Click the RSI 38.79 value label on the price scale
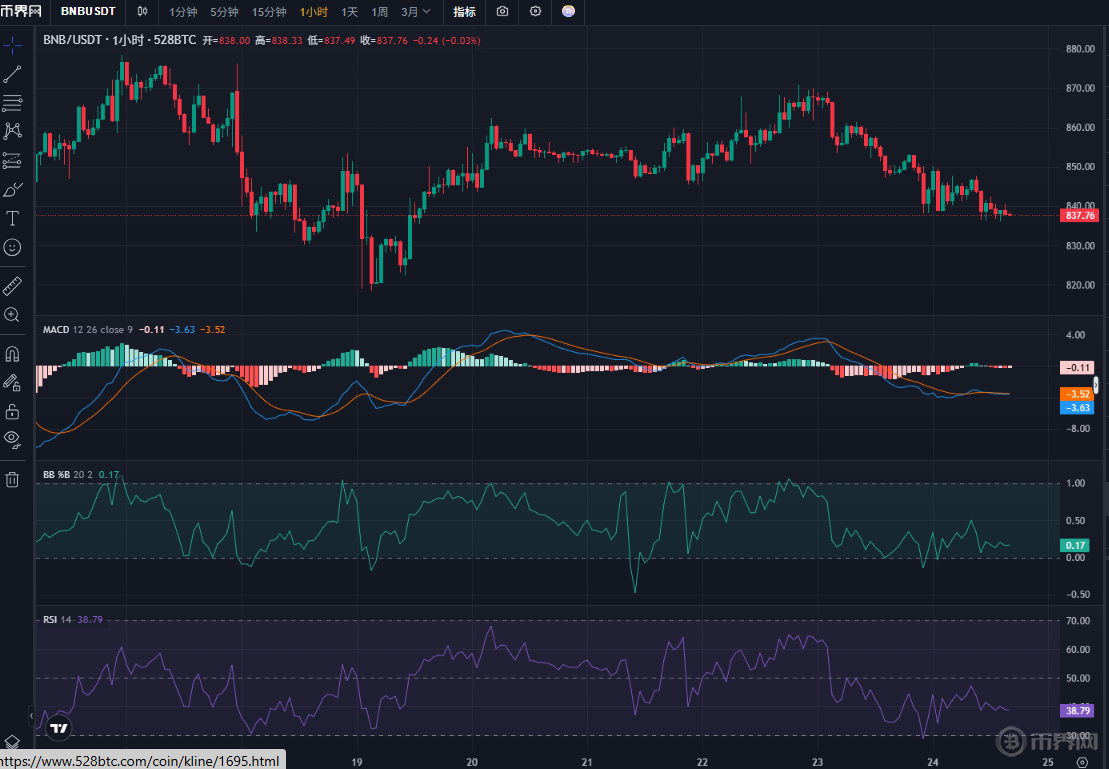Image resolution: width=1109 pixels, height=769 pixels. coord(1076,710)
